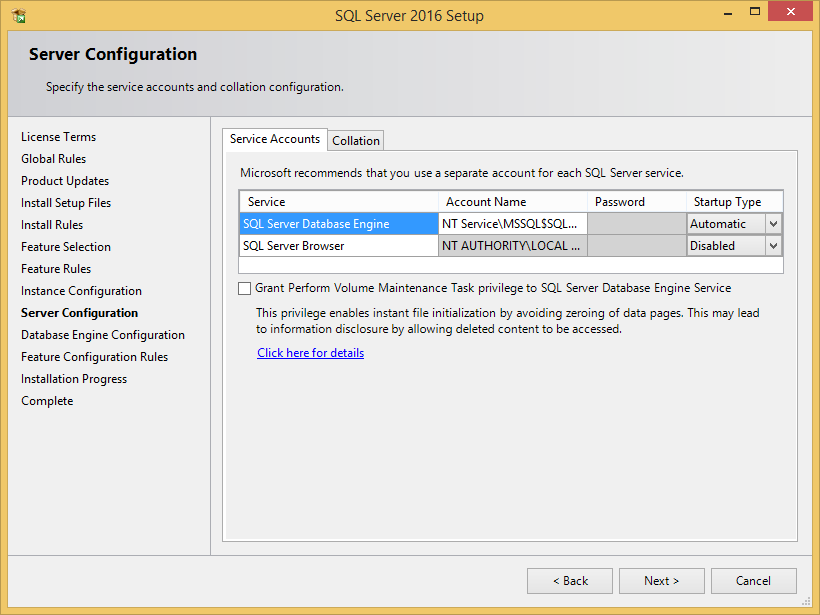Click Product Updates in the steps list
This screenshot has width=820, height=615.
(65, 181)
